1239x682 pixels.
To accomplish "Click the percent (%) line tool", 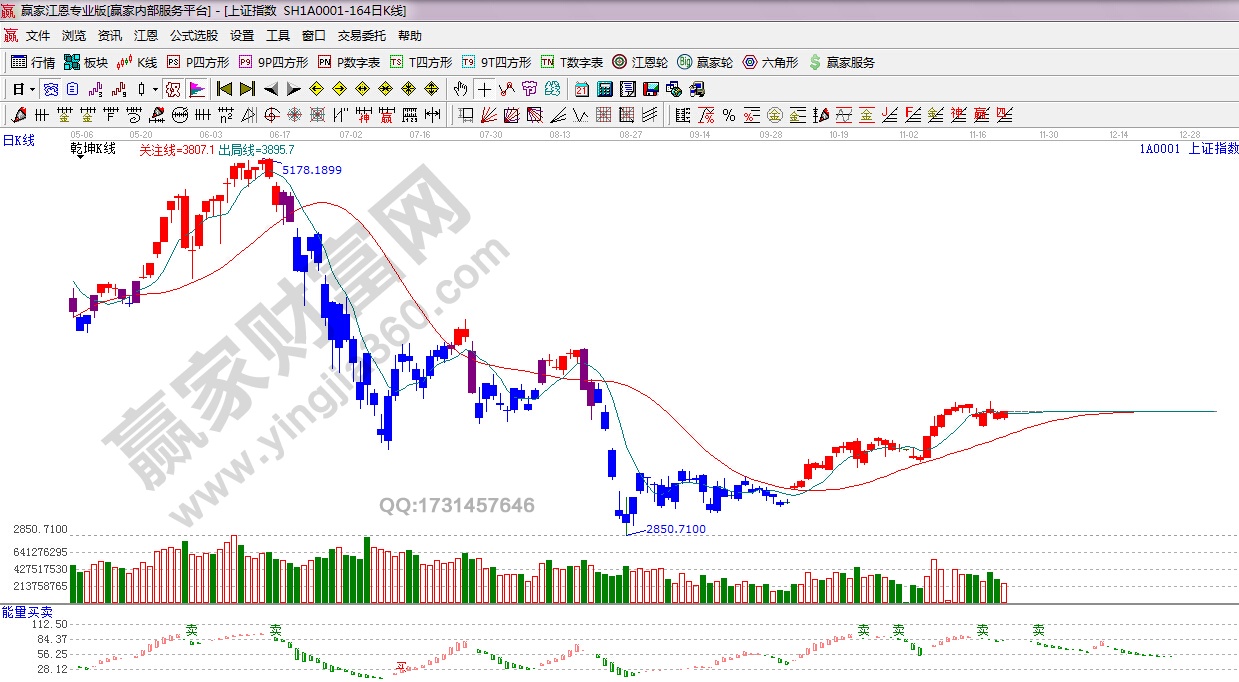I will coord(728,115).
